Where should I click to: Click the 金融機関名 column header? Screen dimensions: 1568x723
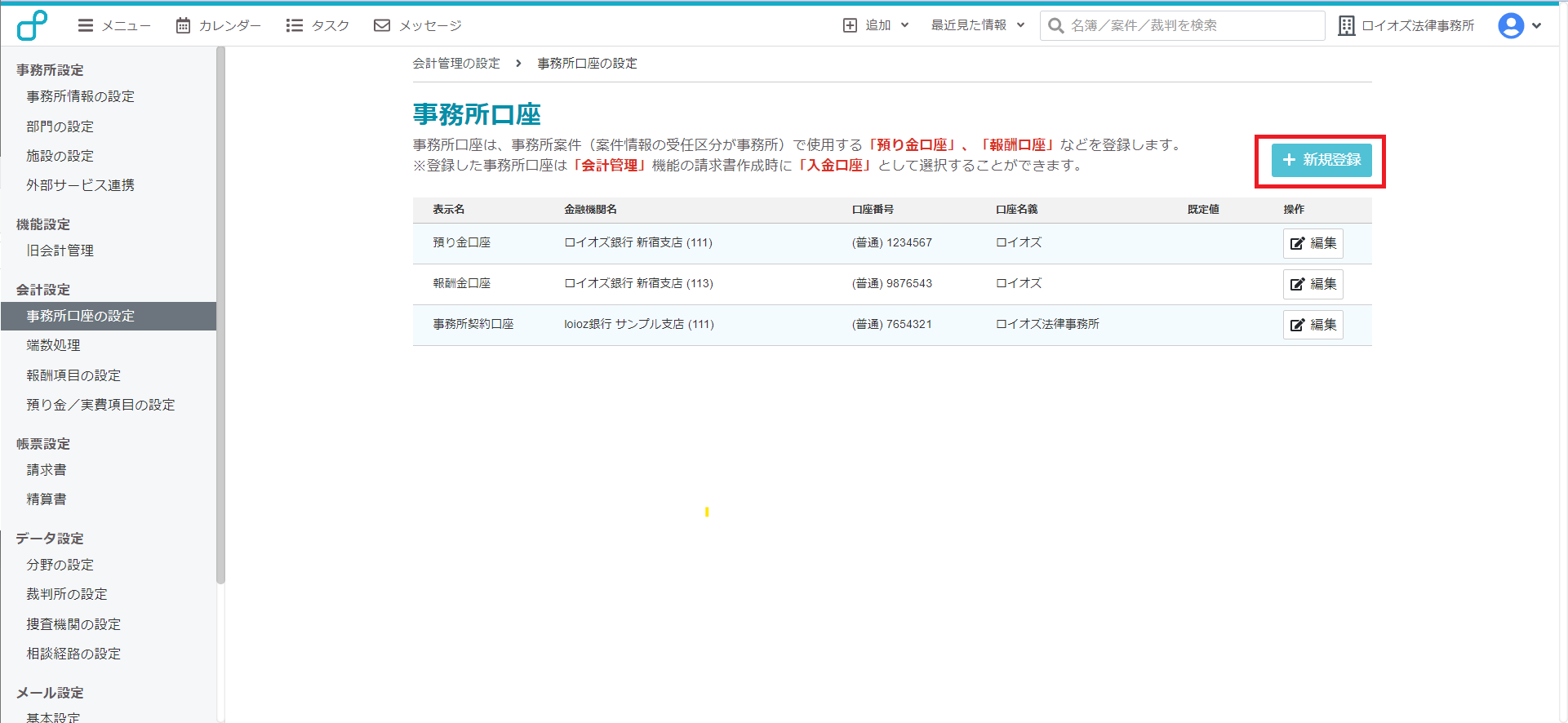[x=590, y=210]
